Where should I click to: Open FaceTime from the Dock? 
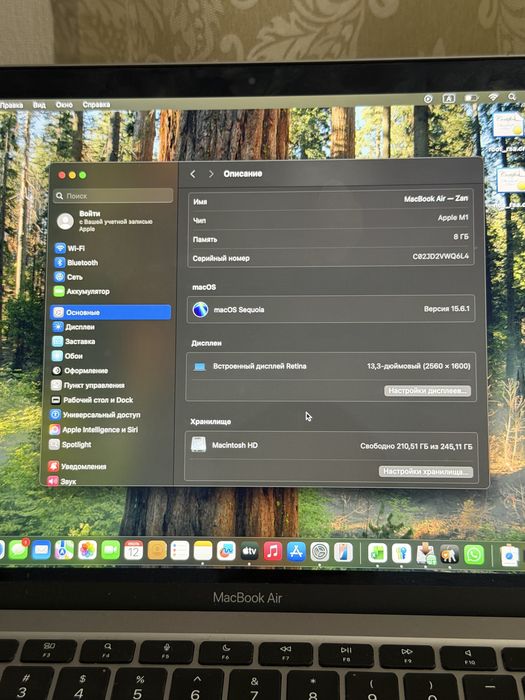110,550
